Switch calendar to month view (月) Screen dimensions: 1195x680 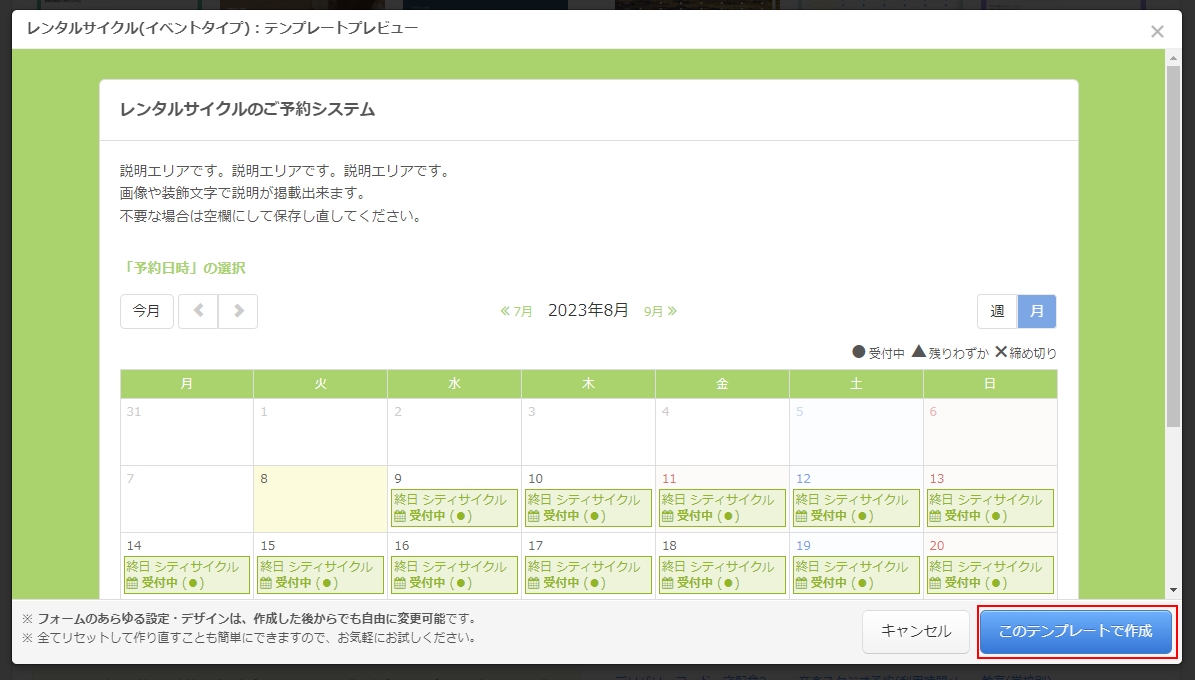click(x=1037, y=311)
